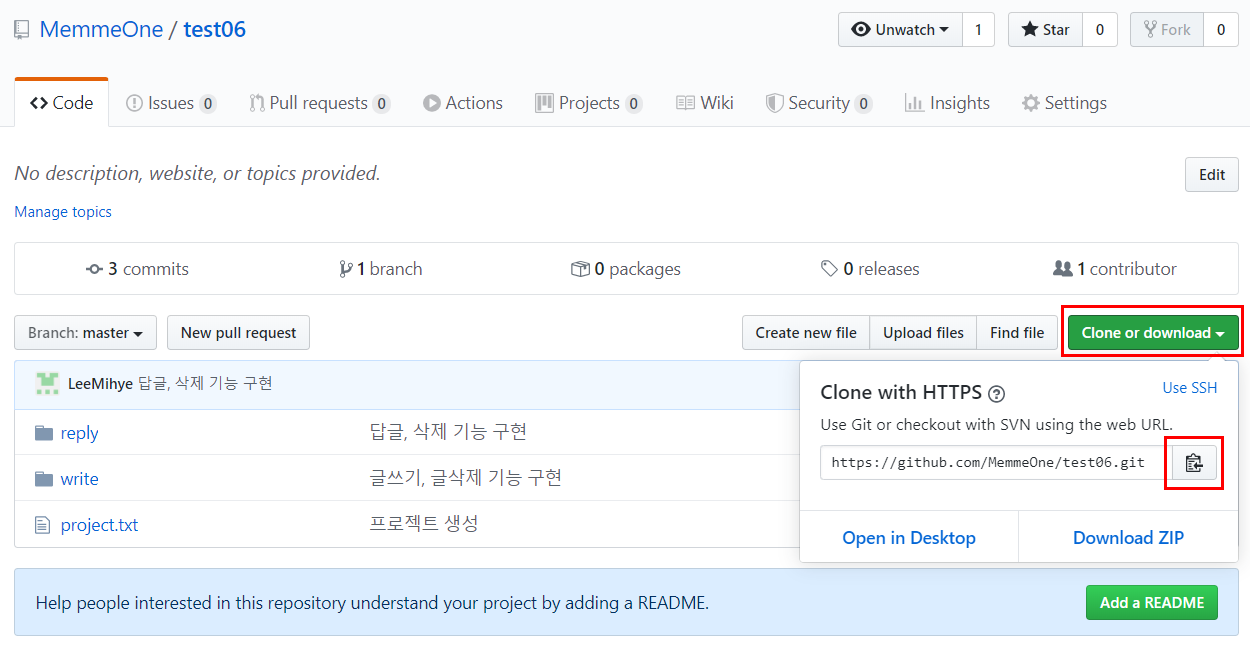The width and height of the screenshot is (1250, 659).
Task: Select the clone URL text field
Action: [996, 463]
